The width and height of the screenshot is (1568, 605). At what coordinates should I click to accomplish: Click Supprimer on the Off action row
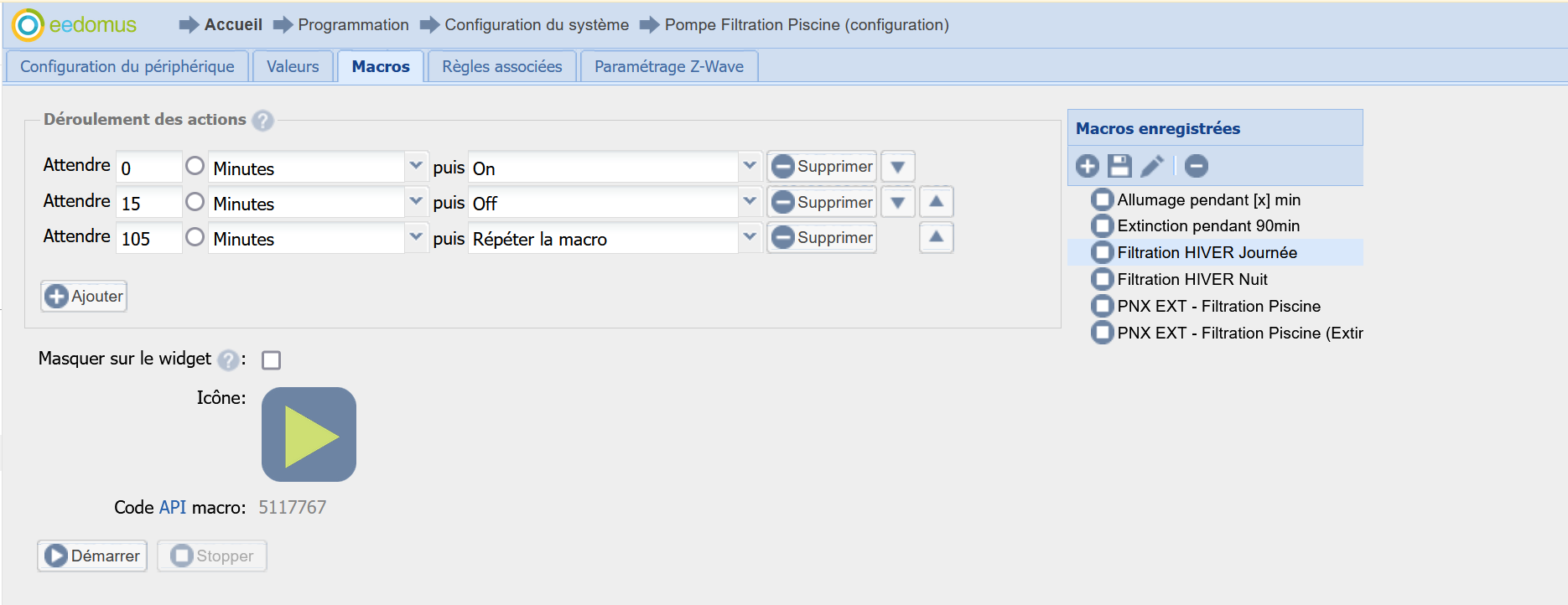pyautogui.click(x=822, y=202)
